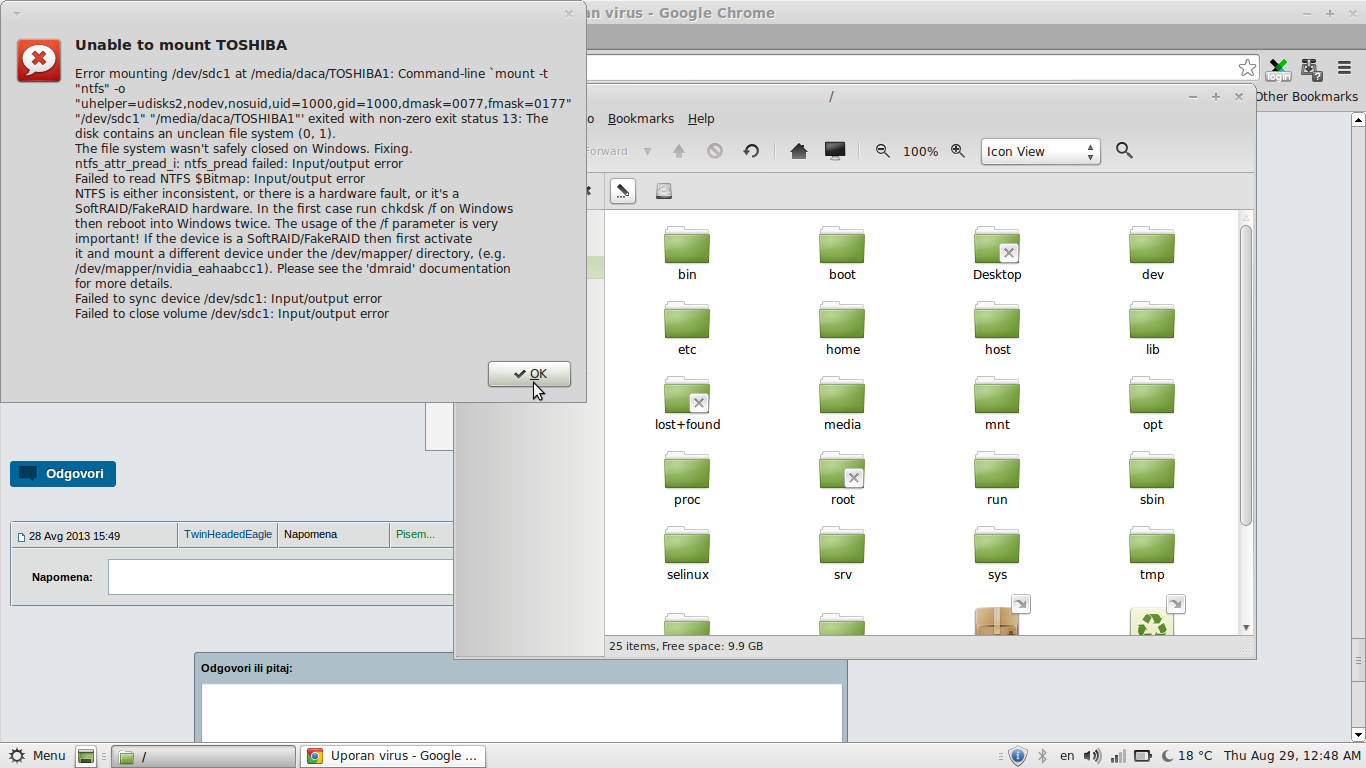Open the Chrome menu button

point(1344,69)
